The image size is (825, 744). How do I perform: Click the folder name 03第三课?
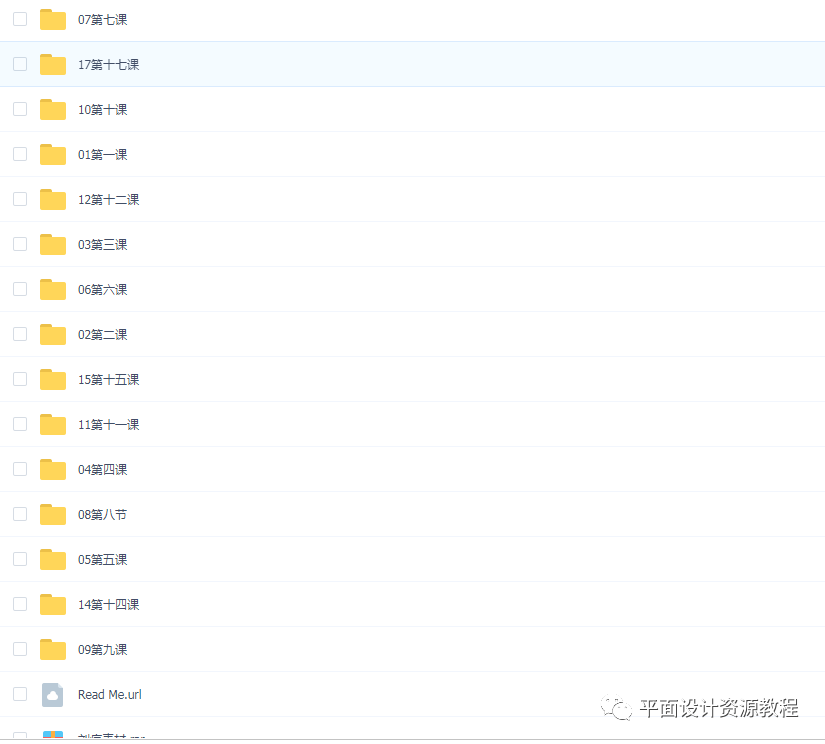[103, 245]
